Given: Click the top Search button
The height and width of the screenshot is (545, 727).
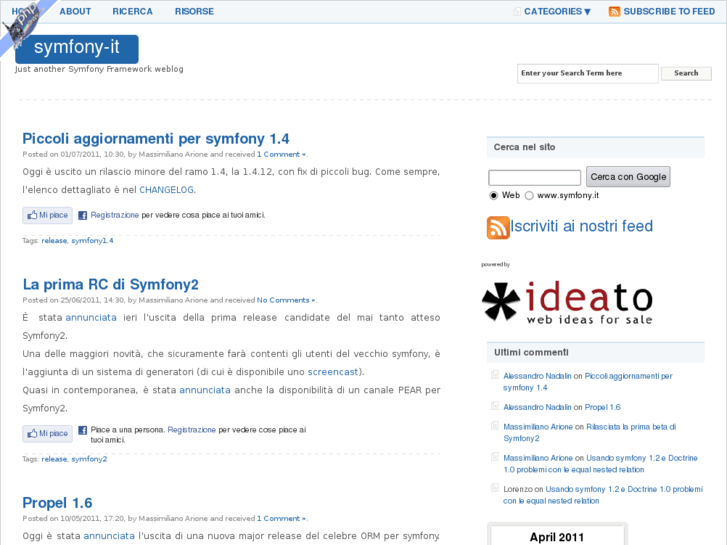Looking at the screenshot, I should (686, 73).
